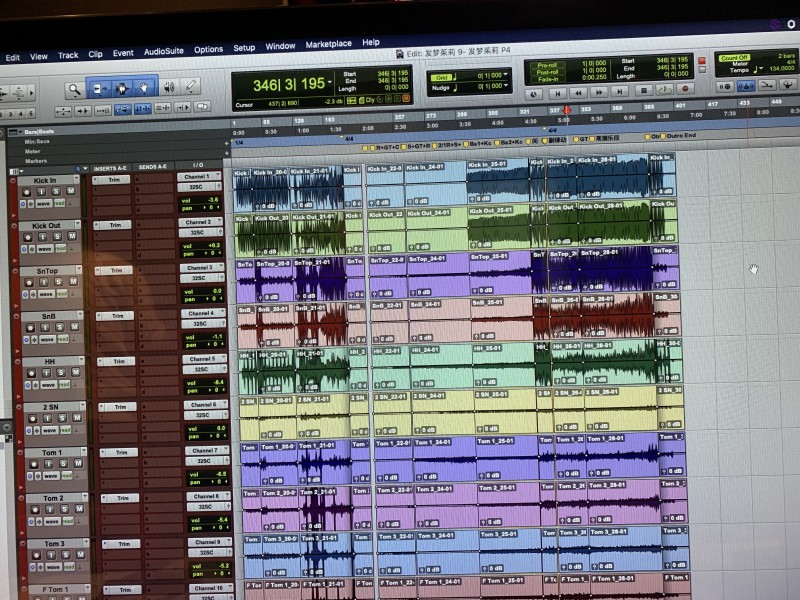Click the Trim insert on SnB track
The width and height of the screenshot is (800, 600).
116,316
